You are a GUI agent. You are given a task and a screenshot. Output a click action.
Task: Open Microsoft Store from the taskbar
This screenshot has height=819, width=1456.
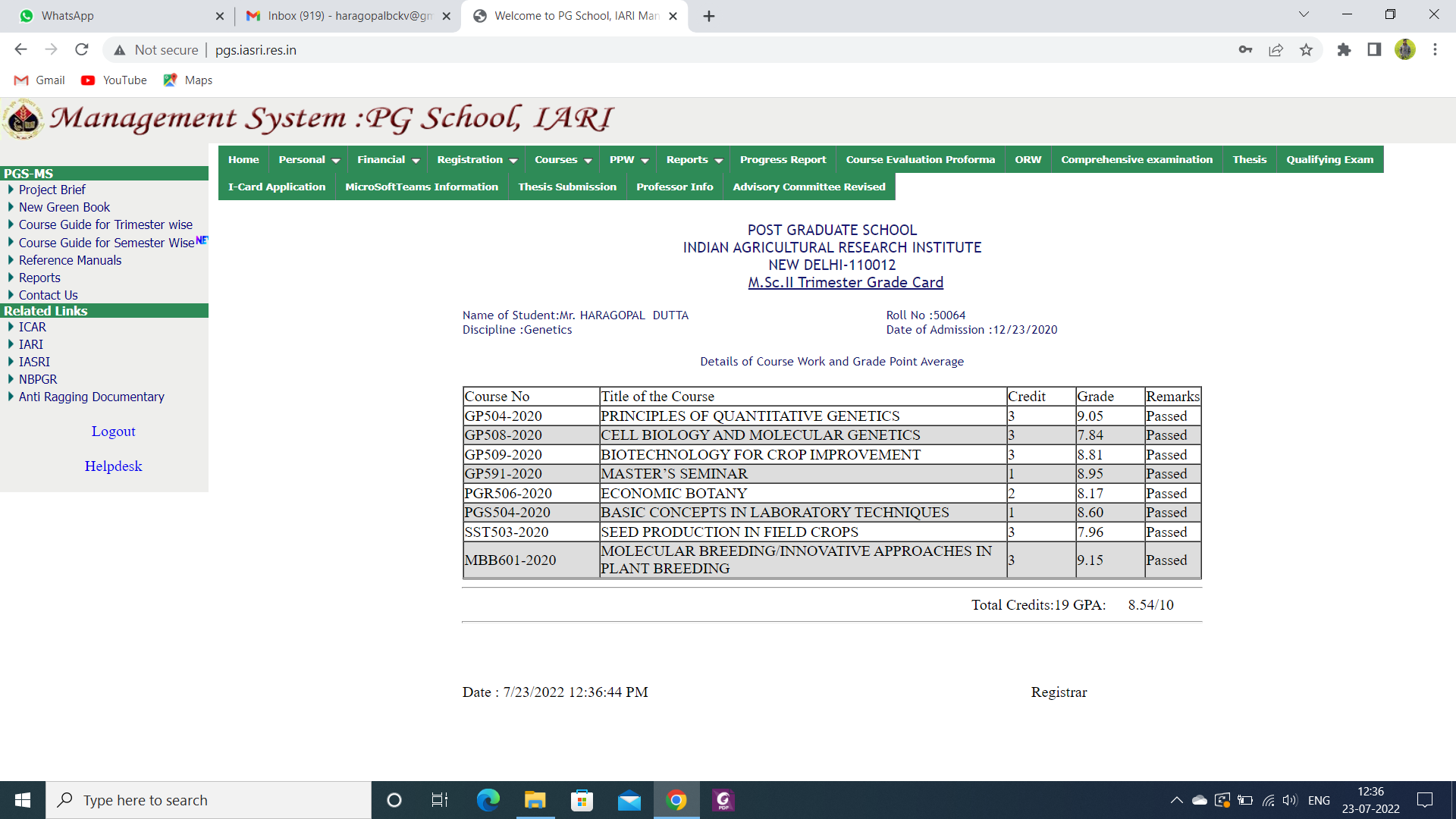[x=582, y=800]
